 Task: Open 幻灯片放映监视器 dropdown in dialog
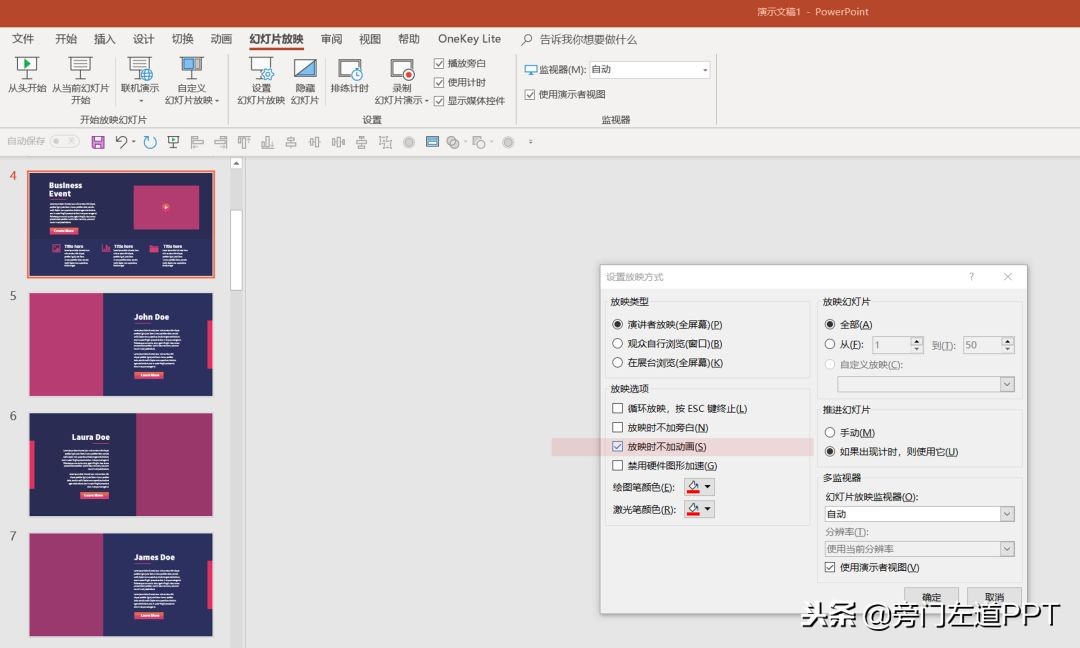click(x=1009, y=513)
